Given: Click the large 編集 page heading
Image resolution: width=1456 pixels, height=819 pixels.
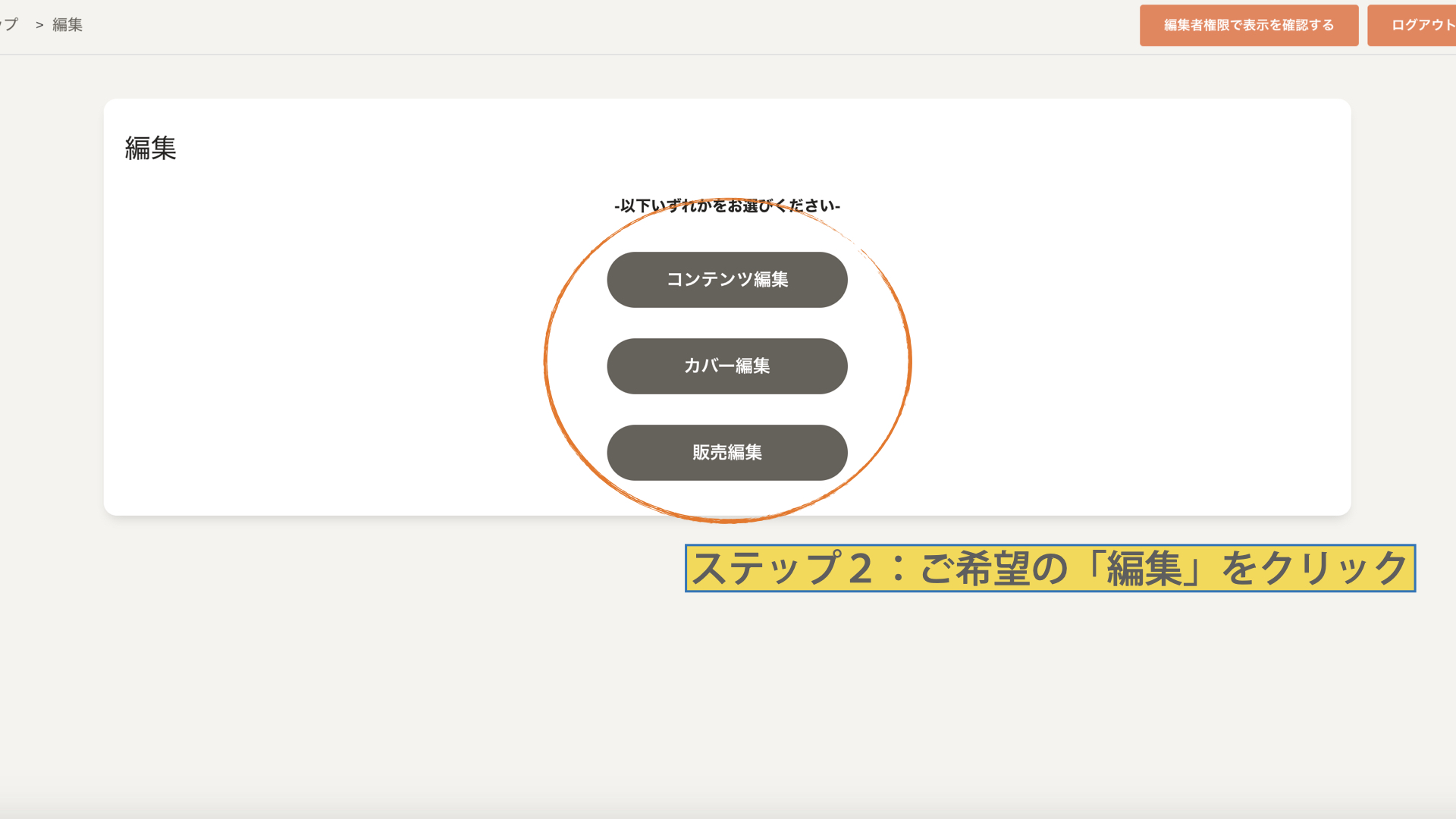Looking at the screenshot, I should tap(150, 148).
